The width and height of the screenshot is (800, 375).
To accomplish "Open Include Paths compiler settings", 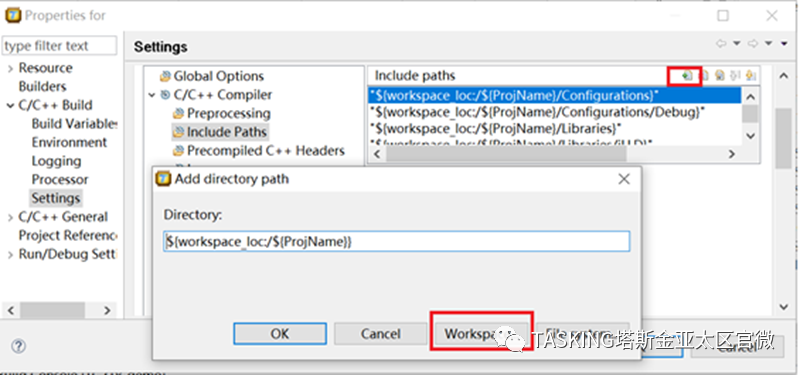I will tap(227, 132).
